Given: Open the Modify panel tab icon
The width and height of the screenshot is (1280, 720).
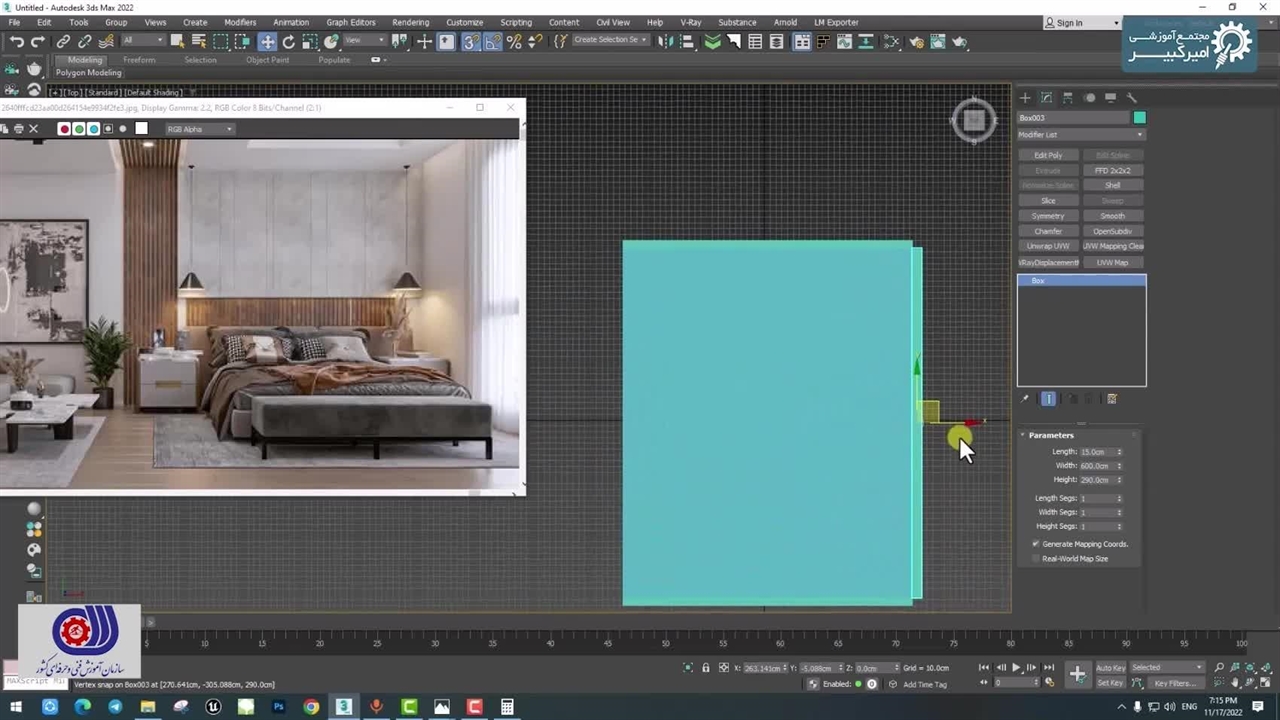Looking at the screenshot, I should coord(1046,98).
